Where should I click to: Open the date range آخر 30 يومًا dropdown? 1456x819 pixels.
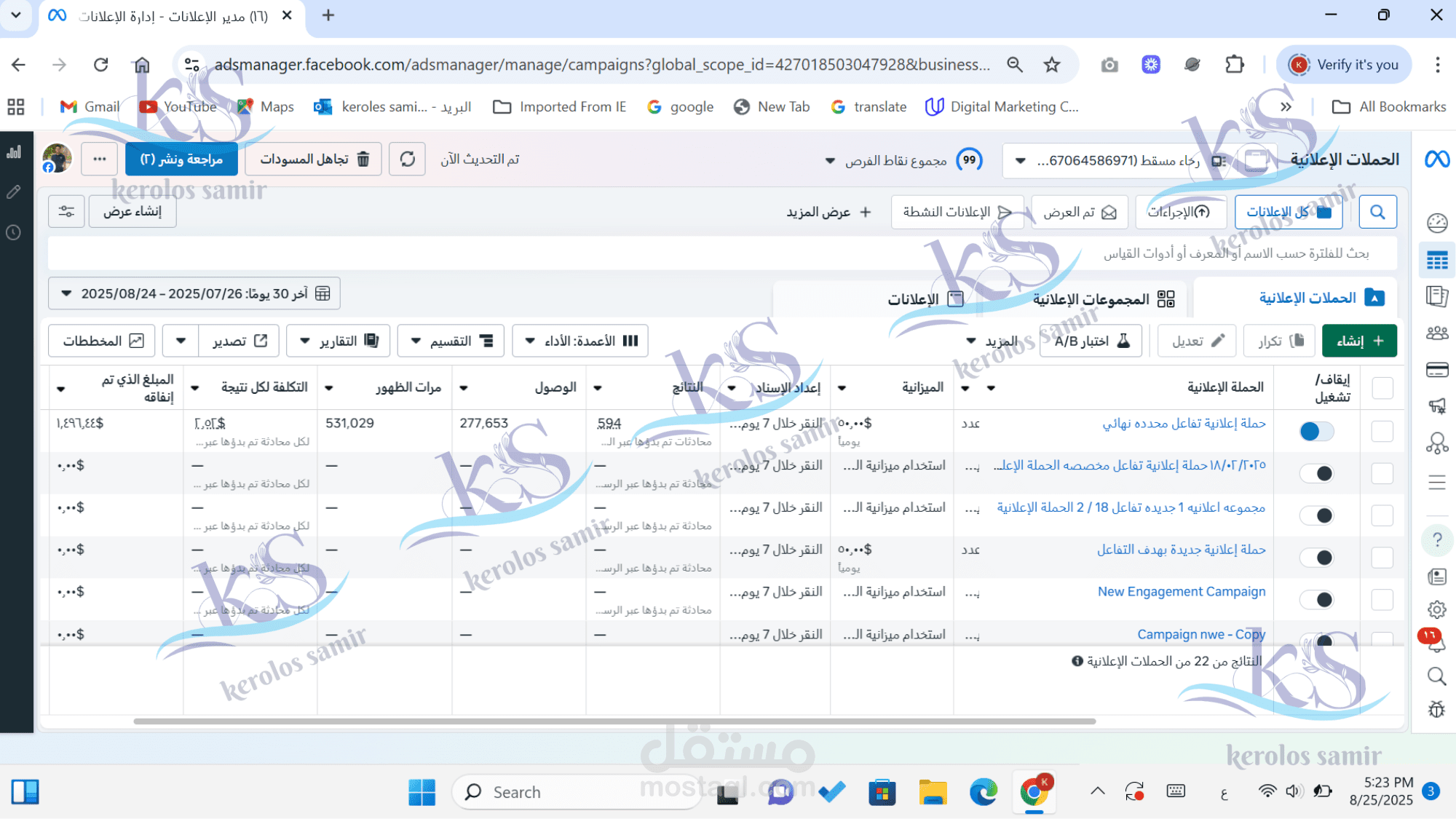[193, 293]
